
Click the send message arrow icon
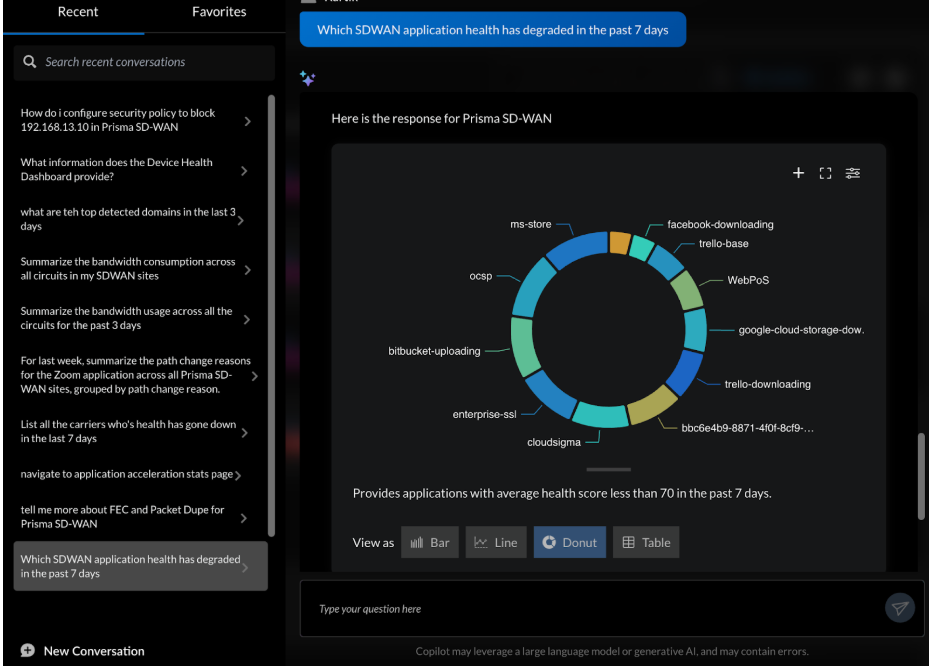(899, 608)
